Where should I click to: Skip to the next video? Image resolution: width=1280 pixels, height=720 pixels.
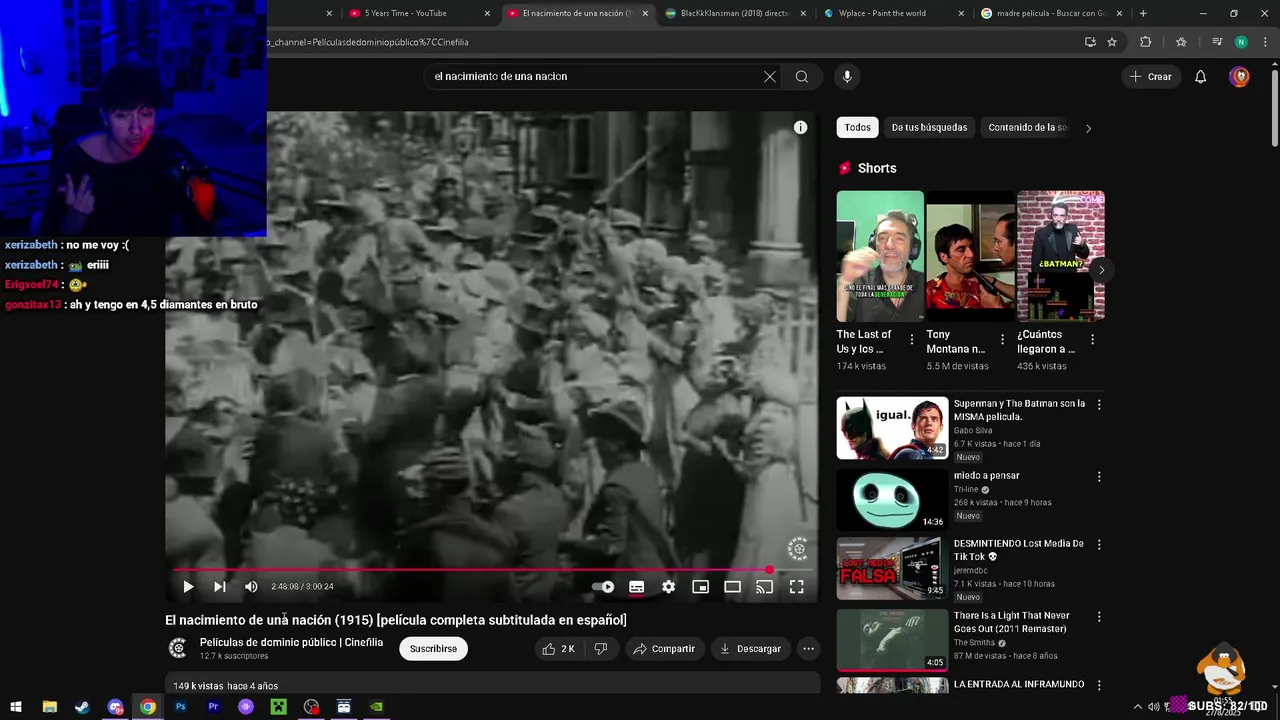pos(220,587)
